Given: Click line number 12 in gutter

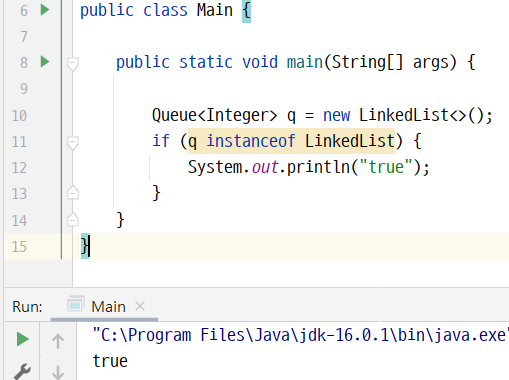Looking at the screenshot, I should (19, 168).
